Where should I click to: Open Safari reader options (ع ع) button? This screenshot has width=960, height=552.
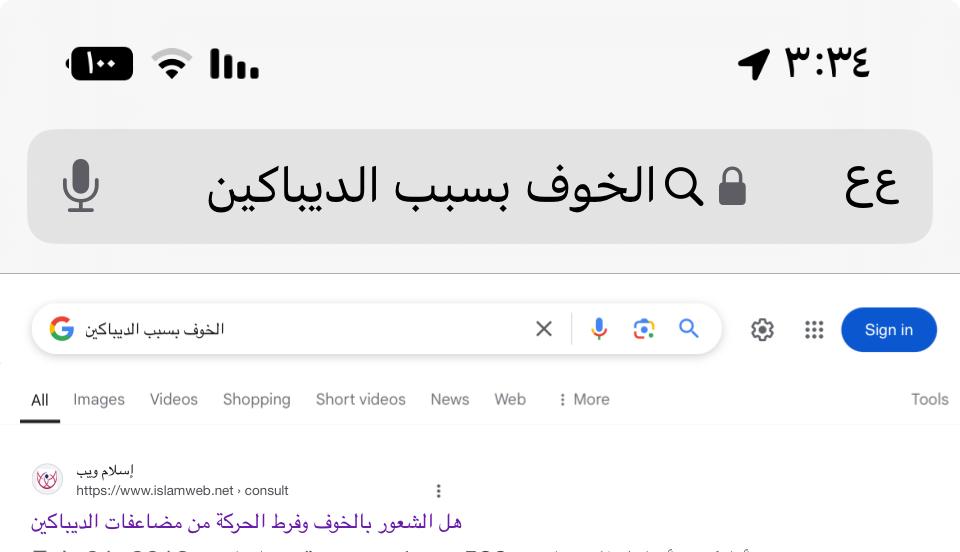point(871,186)
